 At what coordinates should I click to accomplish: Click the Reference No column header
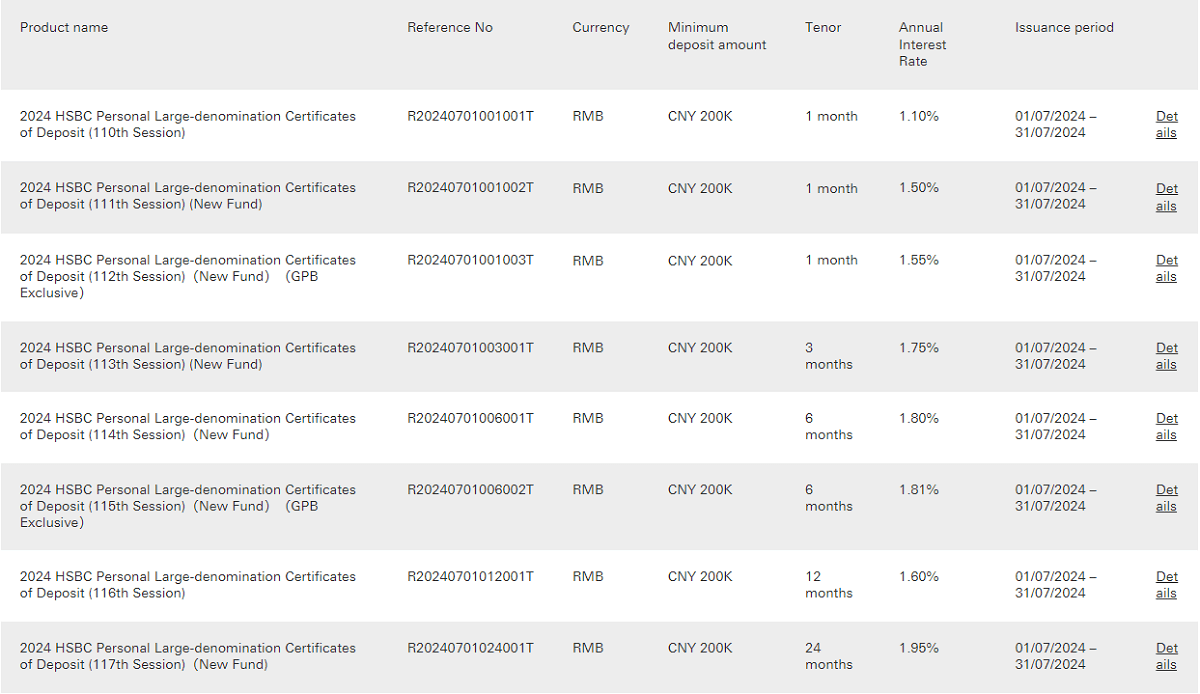click(x=449, y=27)
